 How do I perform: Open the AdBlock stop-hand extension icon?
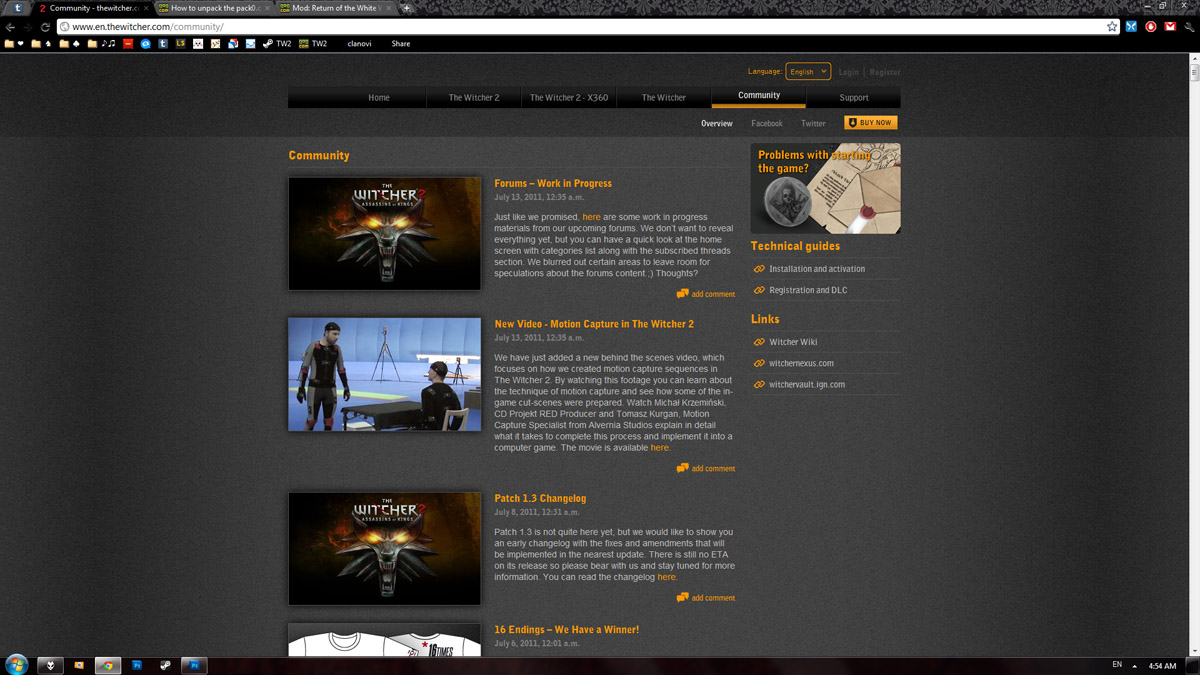(x=1151, y=27)
